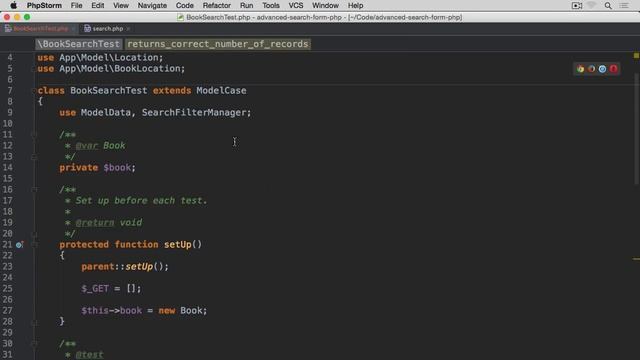Viewport: 640px width, 360px height.
Task: Collapse the class BookSearchTest fold marker
Action: (x=34, y=91)
